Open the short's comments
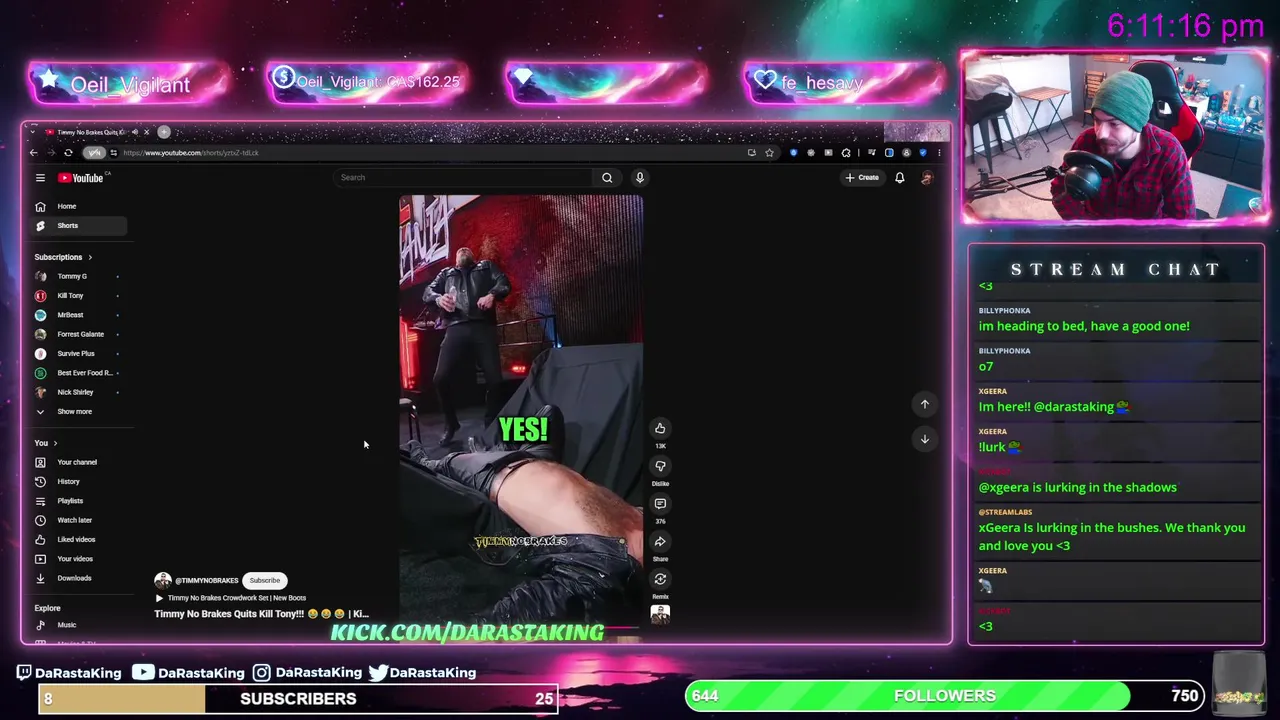 [x=660, y=504]
